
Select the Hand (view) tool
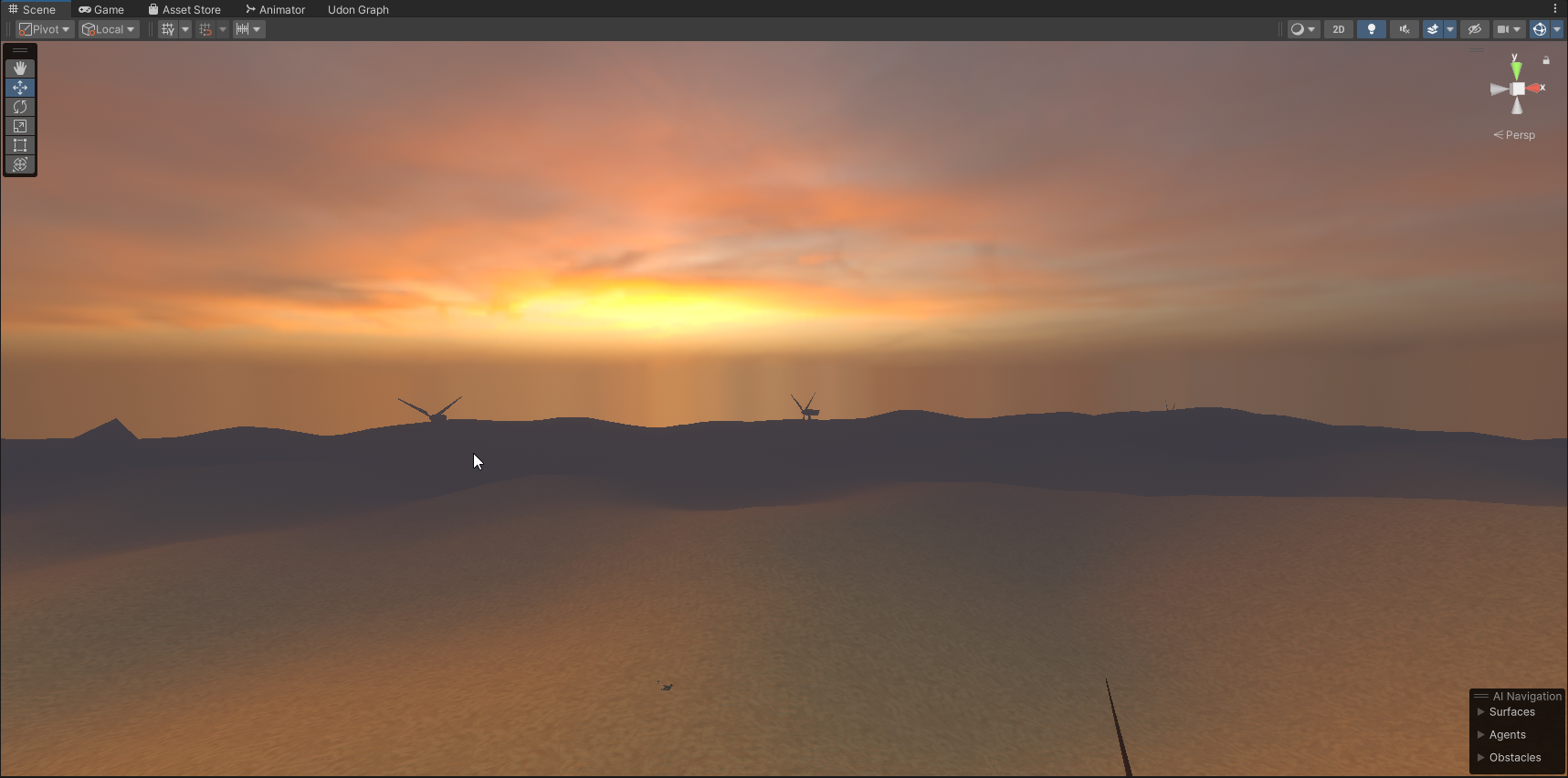pos(20,68)
